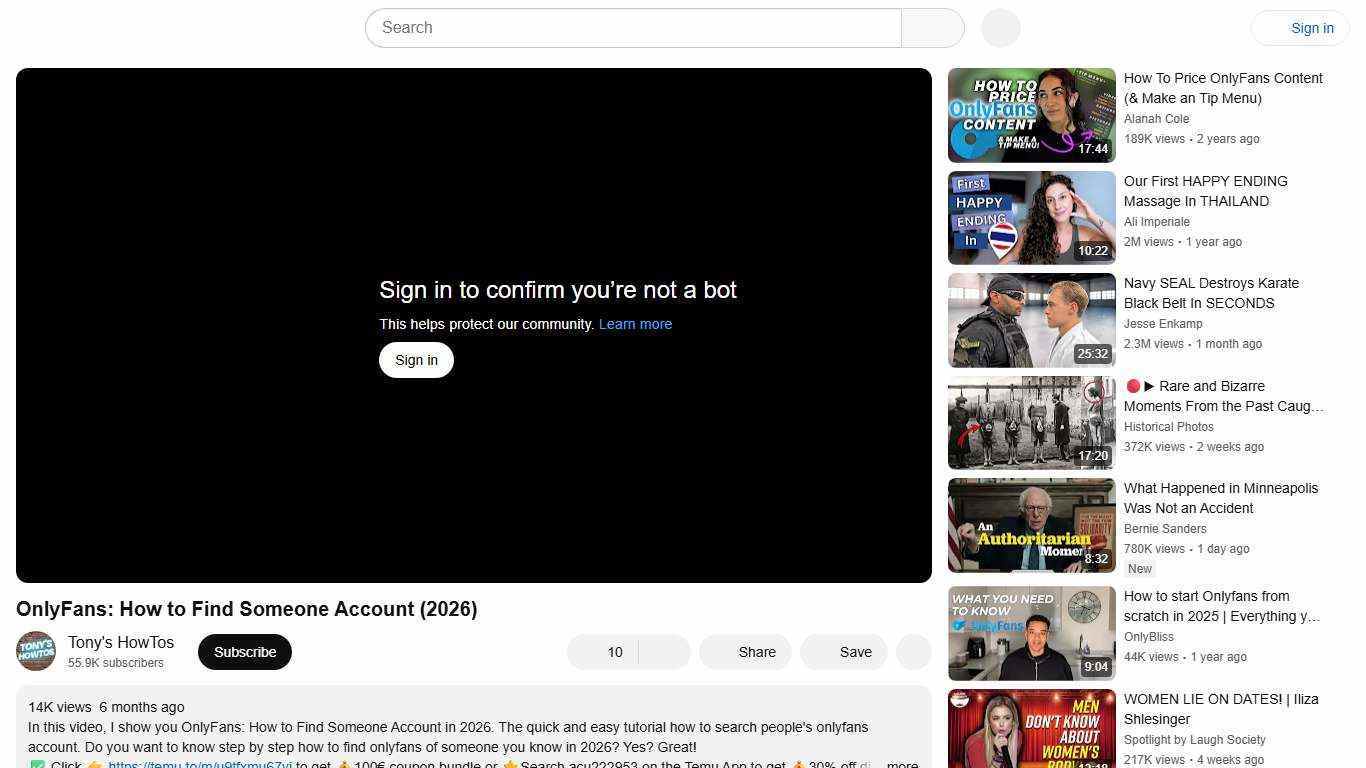Subscribe to Tony's HowTos
Image resolution: width=1366 pixels, height=768 pixels.
pos(244,651)
